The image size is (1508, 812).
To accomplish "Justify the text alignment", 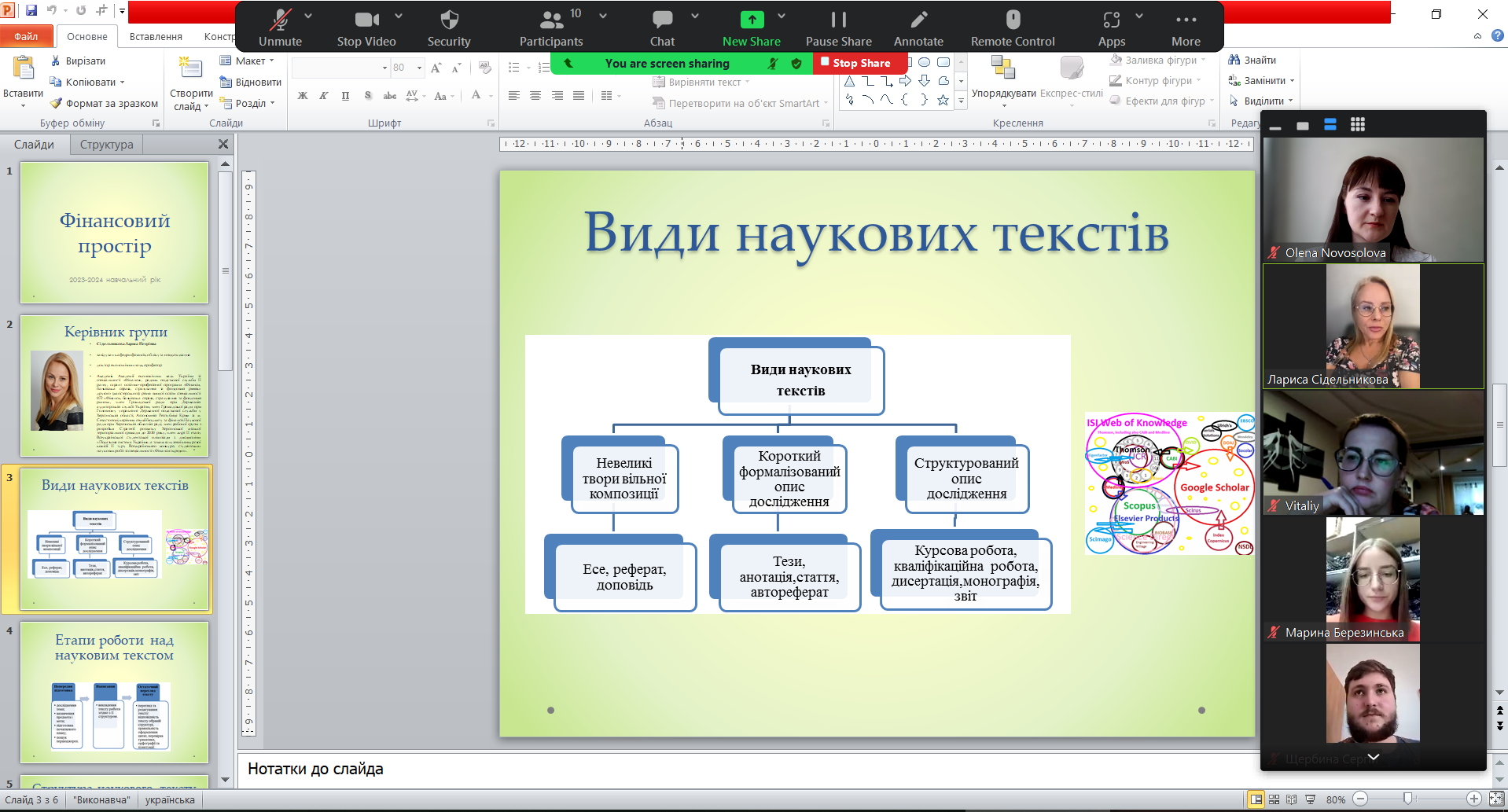I will [x=579, y=96].
